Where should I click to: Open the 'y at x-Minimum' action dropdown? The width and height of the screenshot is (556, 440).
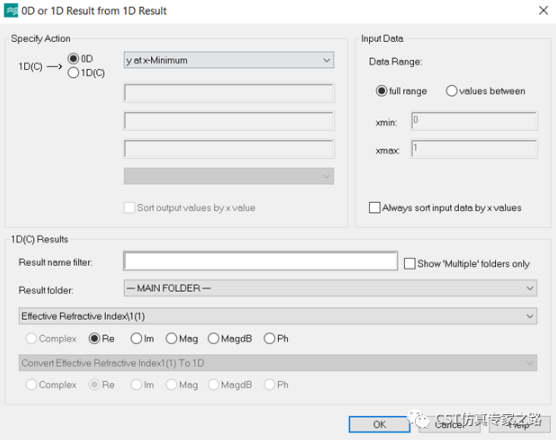(x=229, y=60)
